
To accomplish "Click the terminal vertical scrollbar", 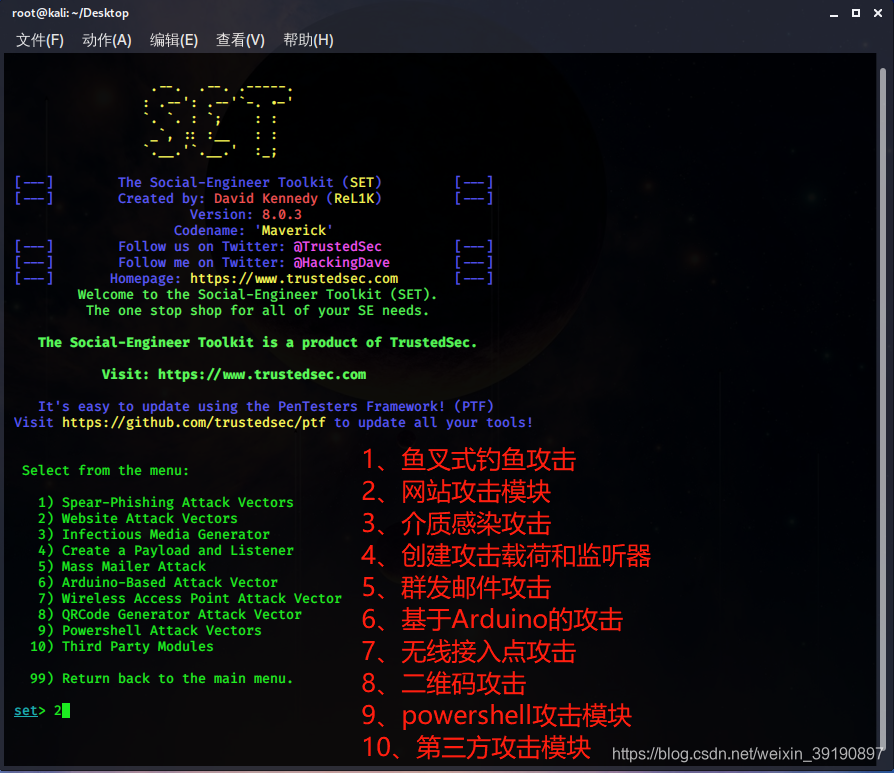I will tap(883, 408).
